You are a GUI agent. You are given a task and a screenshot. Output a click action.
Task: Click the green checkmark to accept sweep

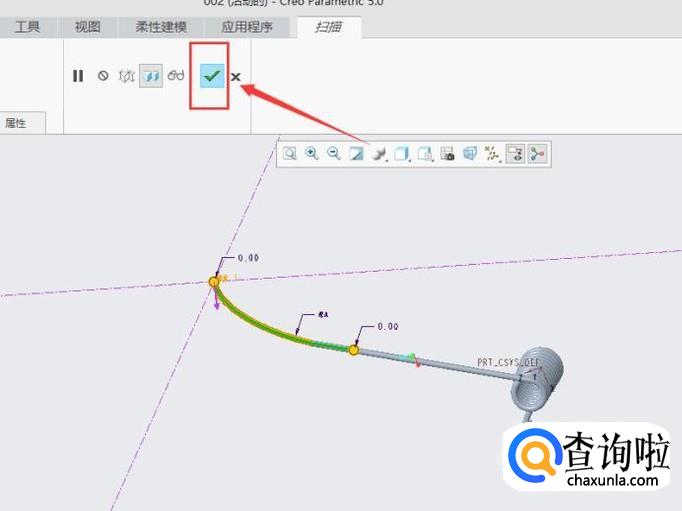(x=211, y=76)
